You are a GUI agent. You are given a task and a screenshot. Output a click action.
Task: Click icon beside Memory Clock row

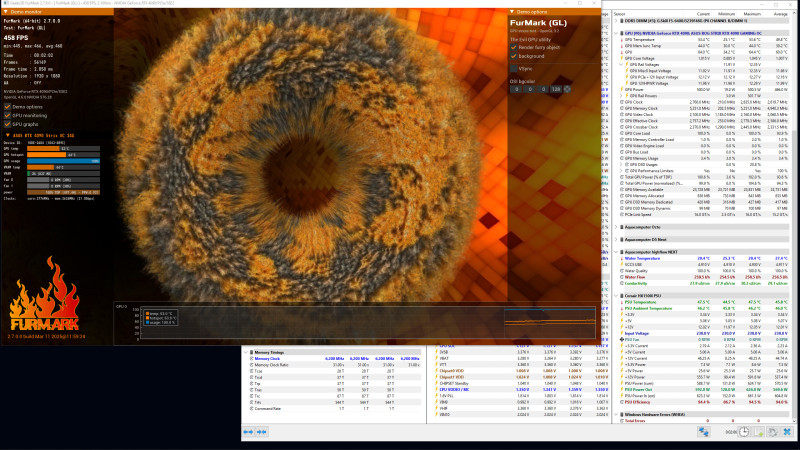pyautogui.click(x=252, y=359)
